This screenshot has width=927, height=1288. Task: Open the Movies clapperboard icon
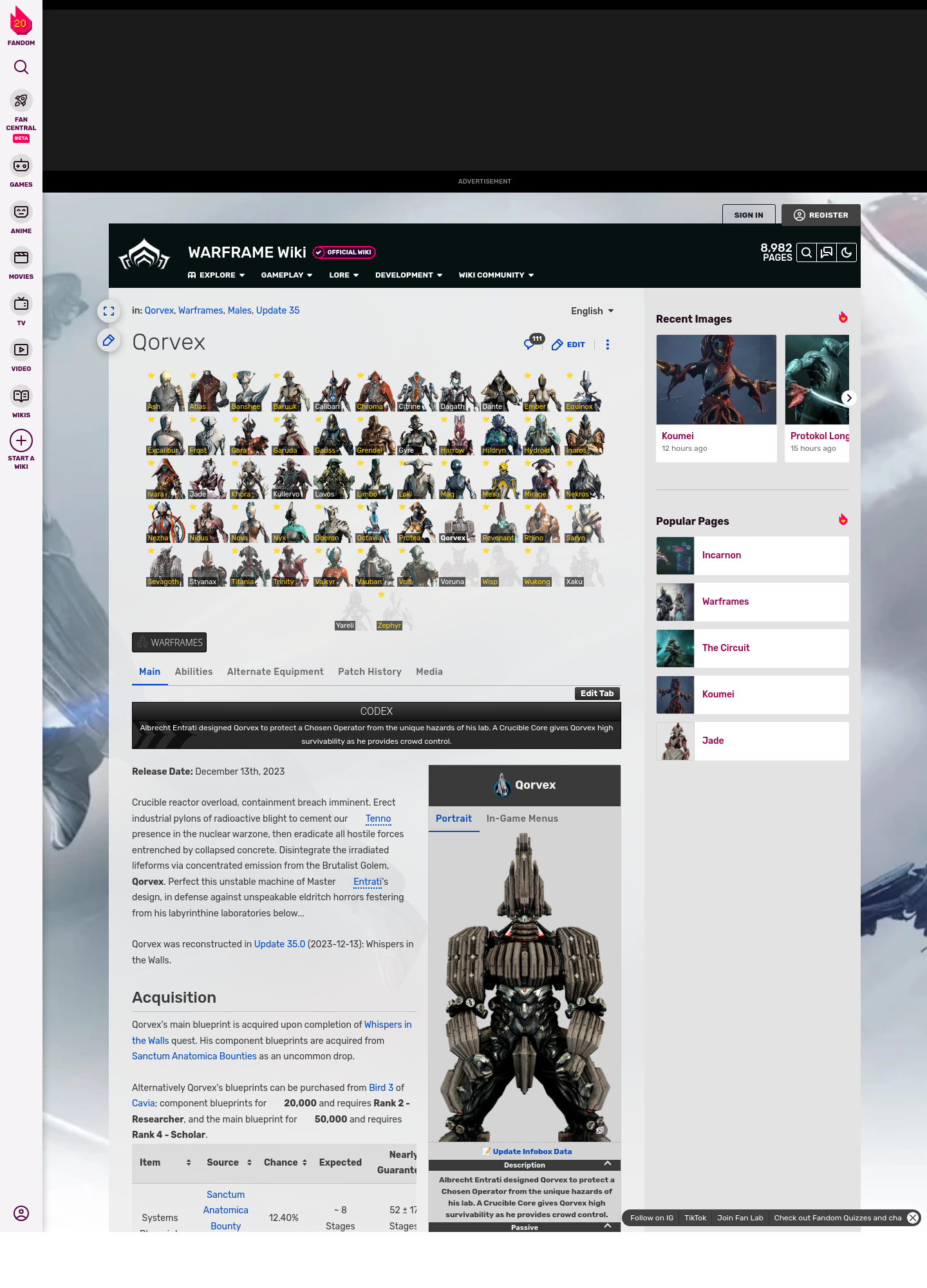point(21,258)
